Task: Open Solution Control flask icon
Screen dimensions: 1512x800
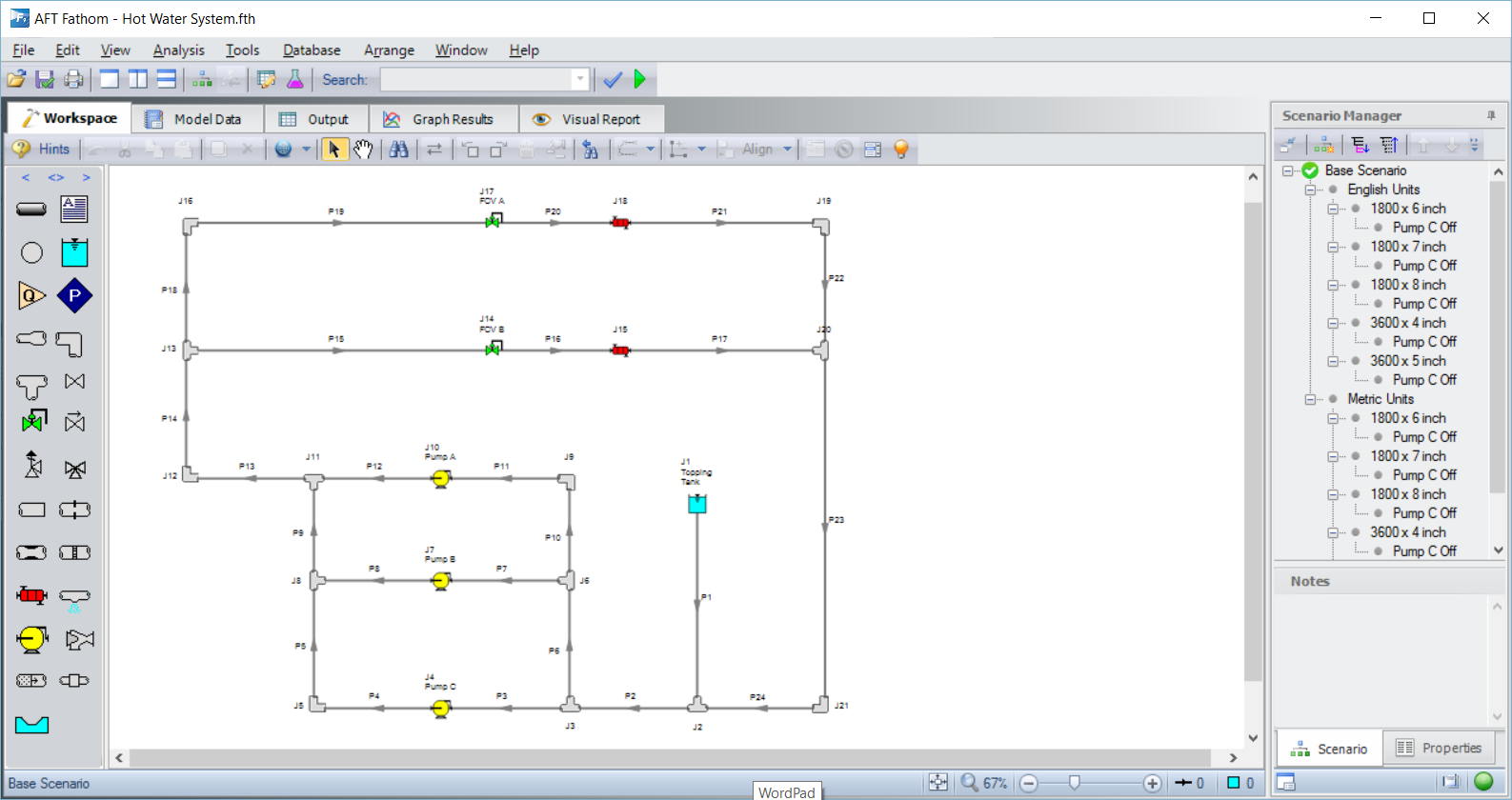Action: pyautogui.click(x=295, y=79)
